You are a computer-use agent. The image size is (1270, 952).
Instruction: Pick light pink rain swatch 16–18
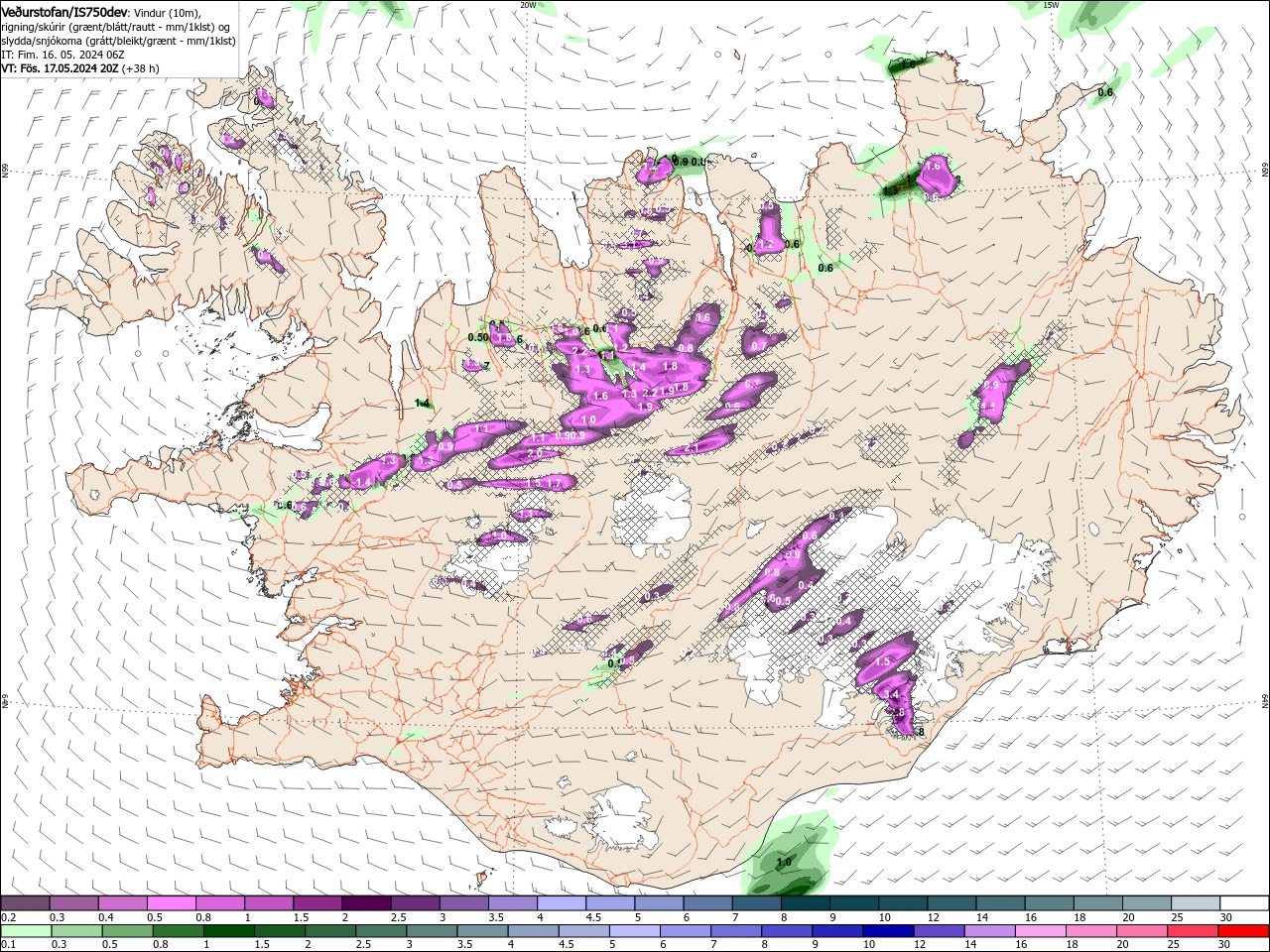(x=1040, y=931)
